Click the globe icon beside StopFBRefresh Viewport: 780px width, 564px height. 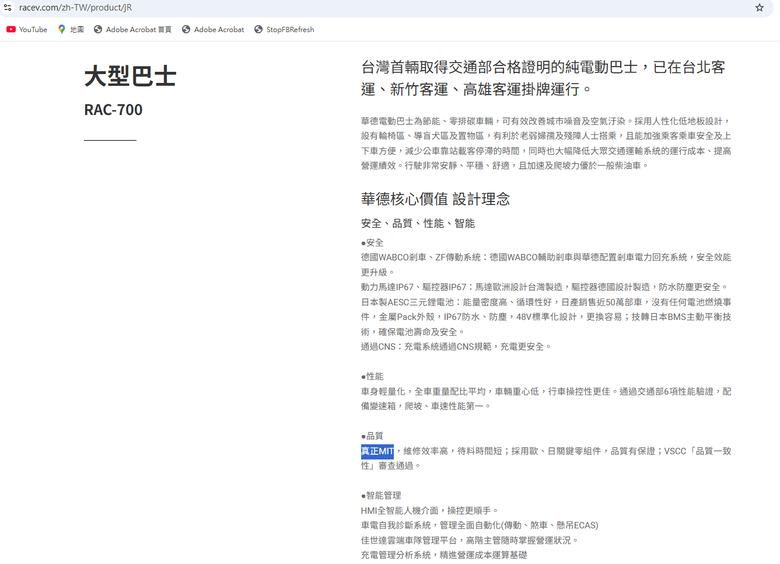258,30
